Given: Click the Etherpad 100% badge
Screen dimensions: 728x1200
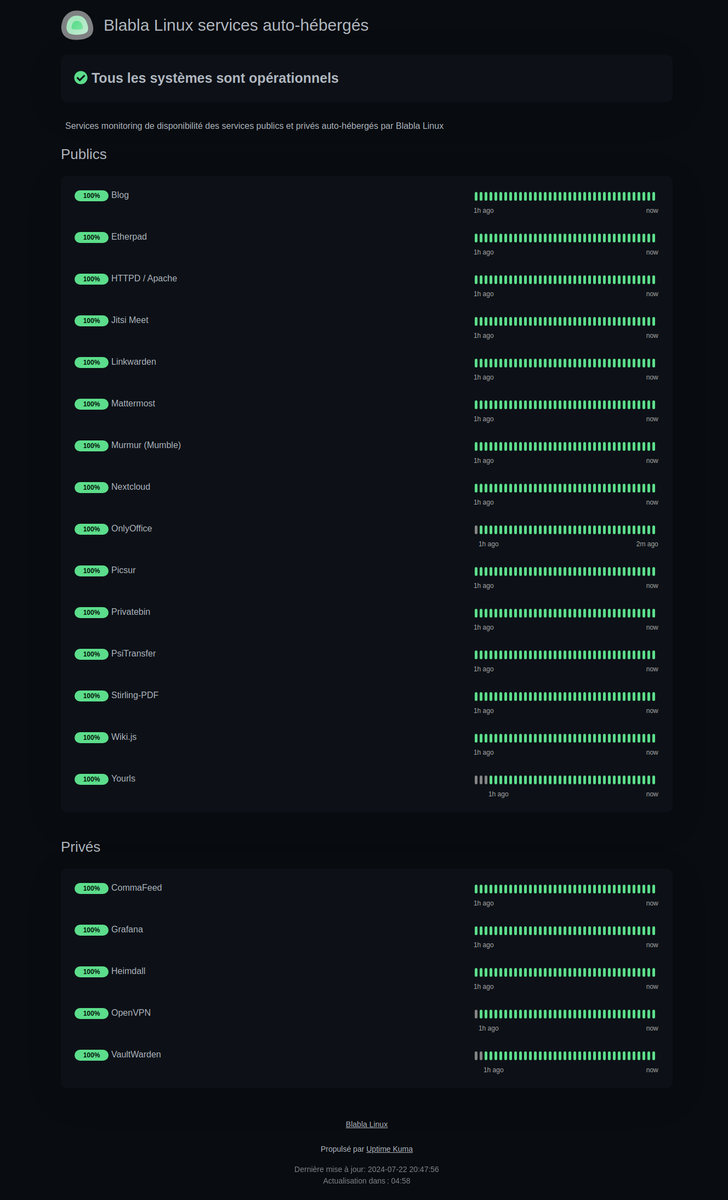Looking at the screenshot, I should (91, 238).
